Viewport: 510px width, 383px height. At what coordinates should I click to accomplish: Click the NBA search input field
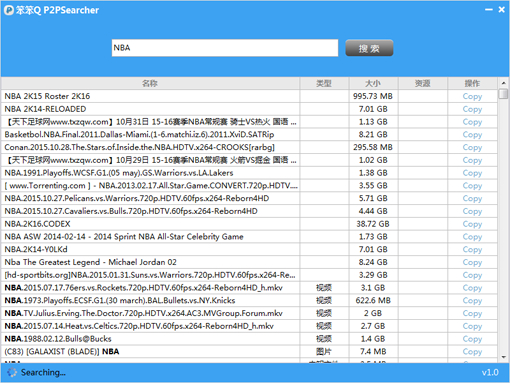pos(225,48)
